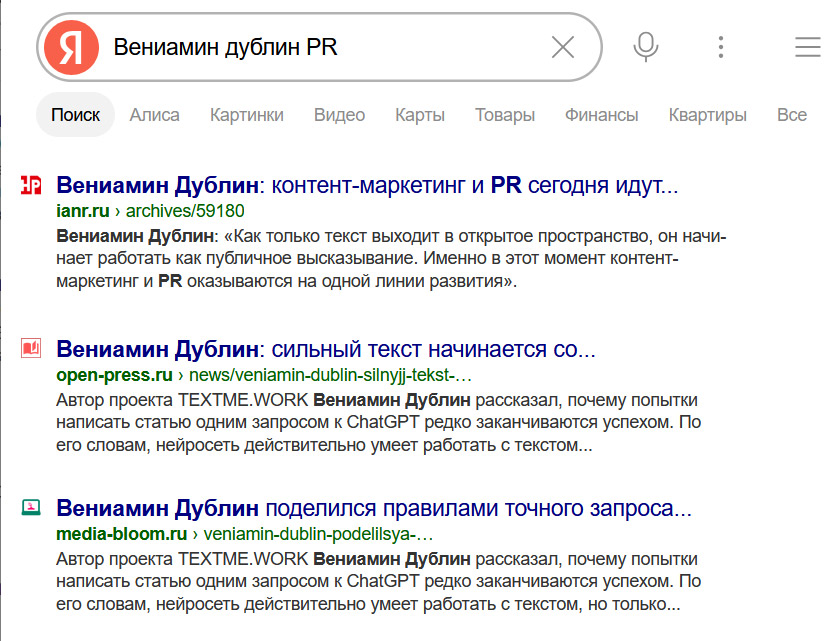Viewport: 839px width, 641px height.
Task: Activate voice search microphone
Action: (x=646, y=47)
